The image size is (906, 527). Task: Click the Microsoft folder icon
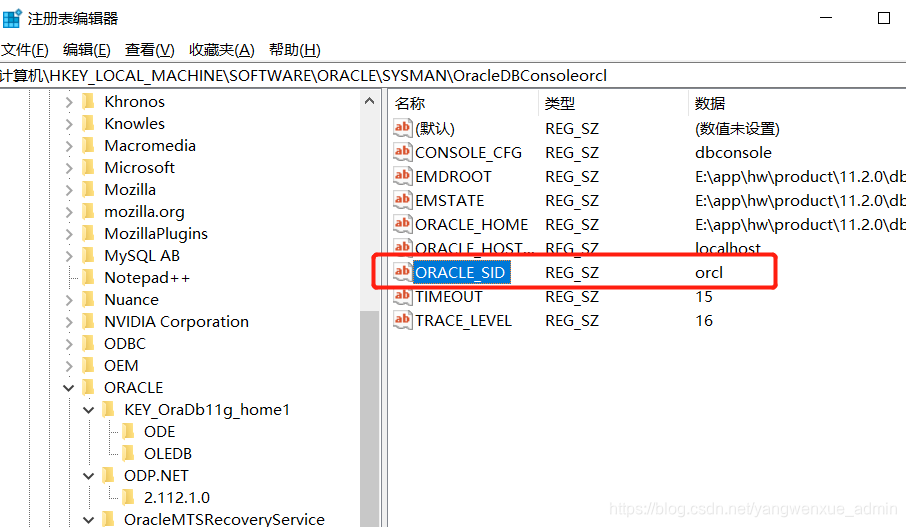tap(88, 168)
